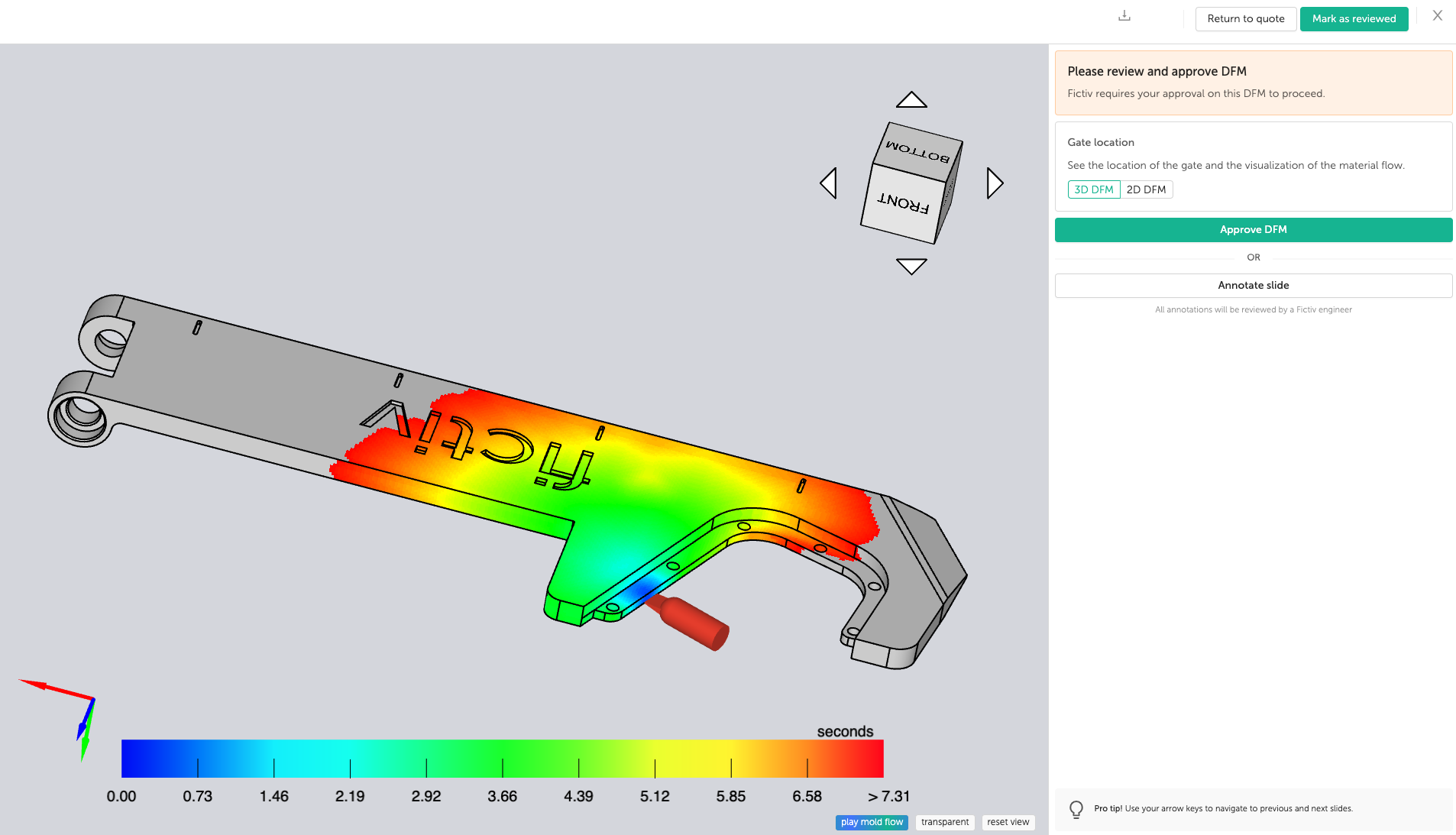Rotate view with the down arrow
Viewport: 1456px width, 835px height.
911,266
